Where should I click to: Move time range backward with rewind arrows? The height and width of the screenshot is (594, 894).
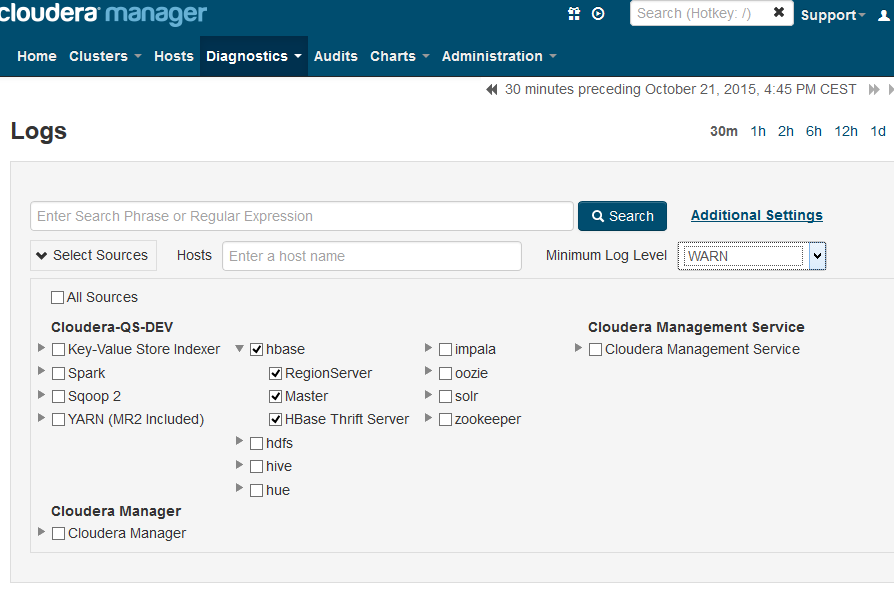[492, 90]
